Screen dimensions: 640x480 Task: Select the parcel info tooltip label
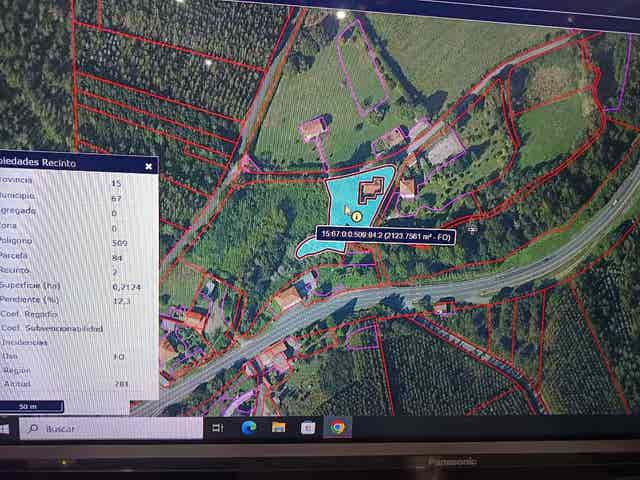pyautogui.click(x=387, y=233)
